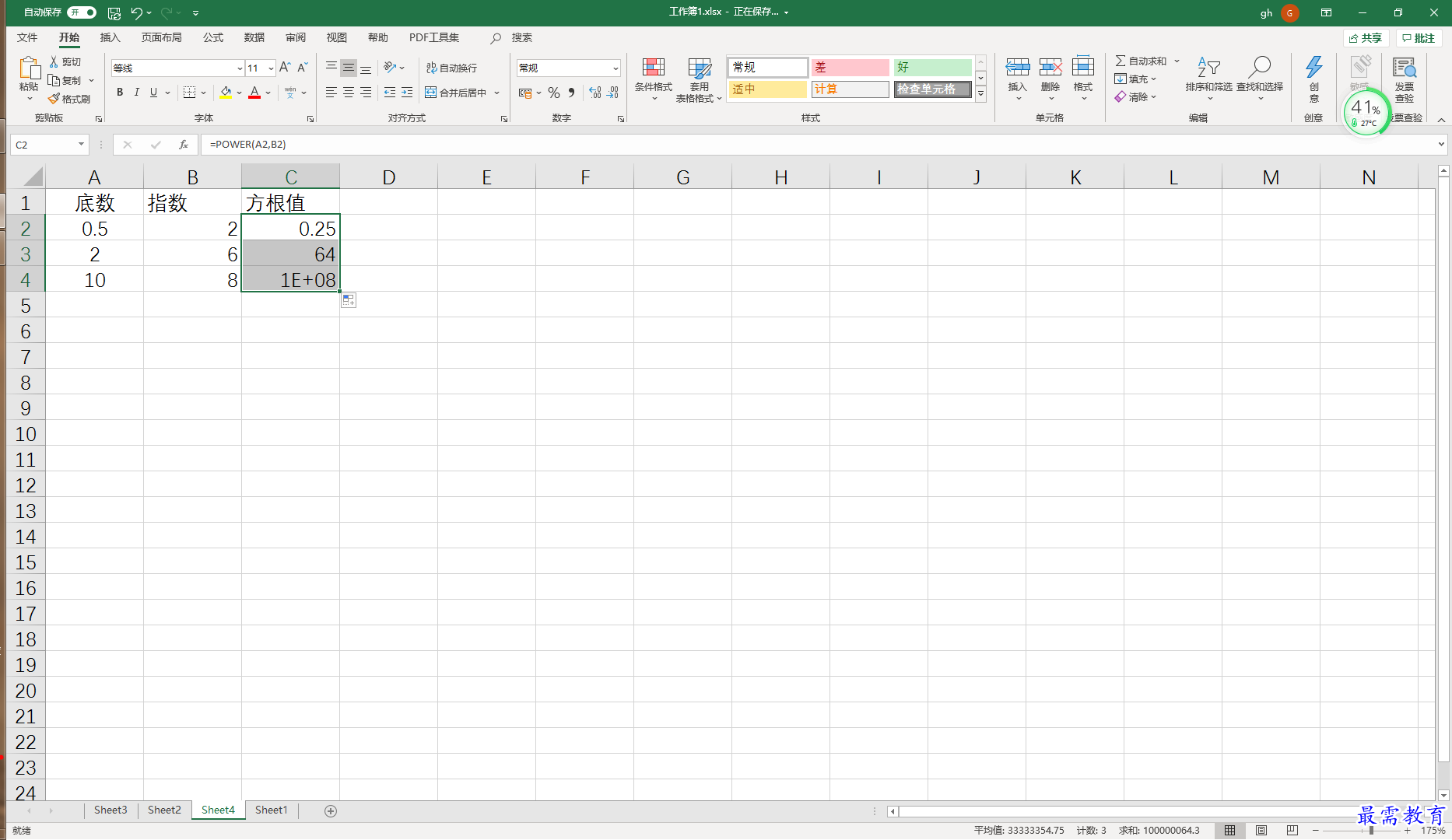The height and width of the screenshot is (840, 1452).
Task: Open the font name dropdown
Action: [240, 68]
